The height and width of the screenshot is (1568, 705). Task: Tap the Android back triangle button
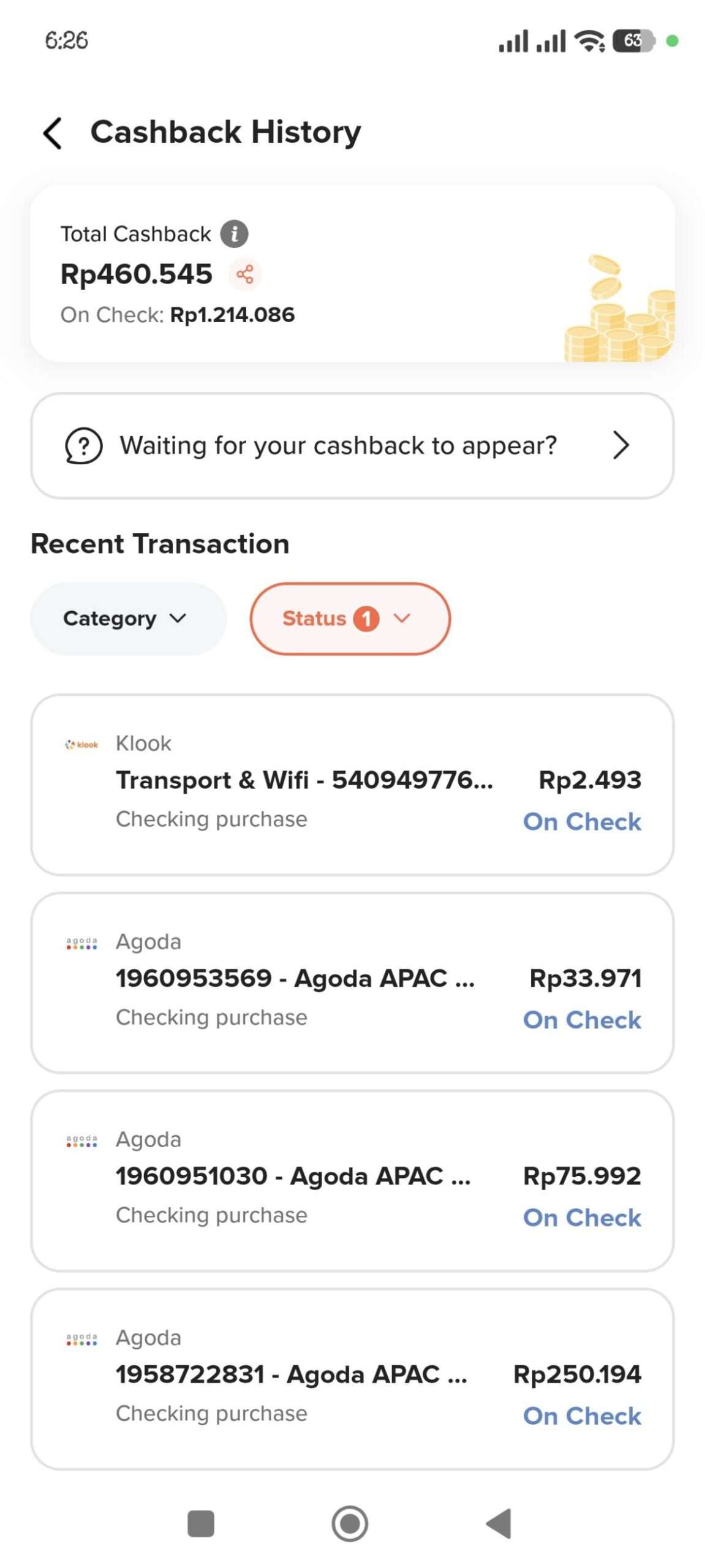coord(499,1523)
